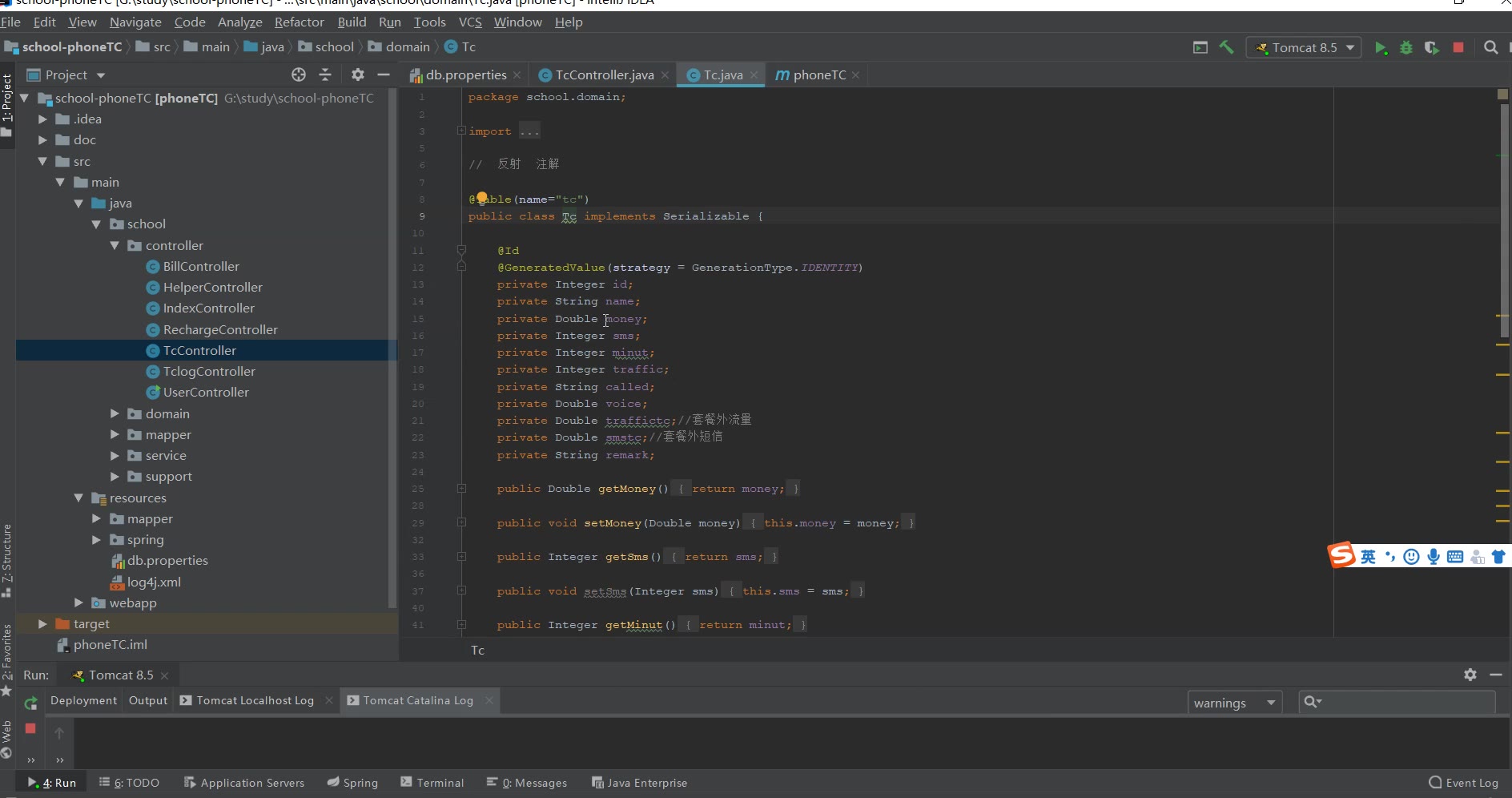Click the locate/scroll from source target icon
The height and width of the screenshot is (798, 1512).
click(x=299, y=75)
